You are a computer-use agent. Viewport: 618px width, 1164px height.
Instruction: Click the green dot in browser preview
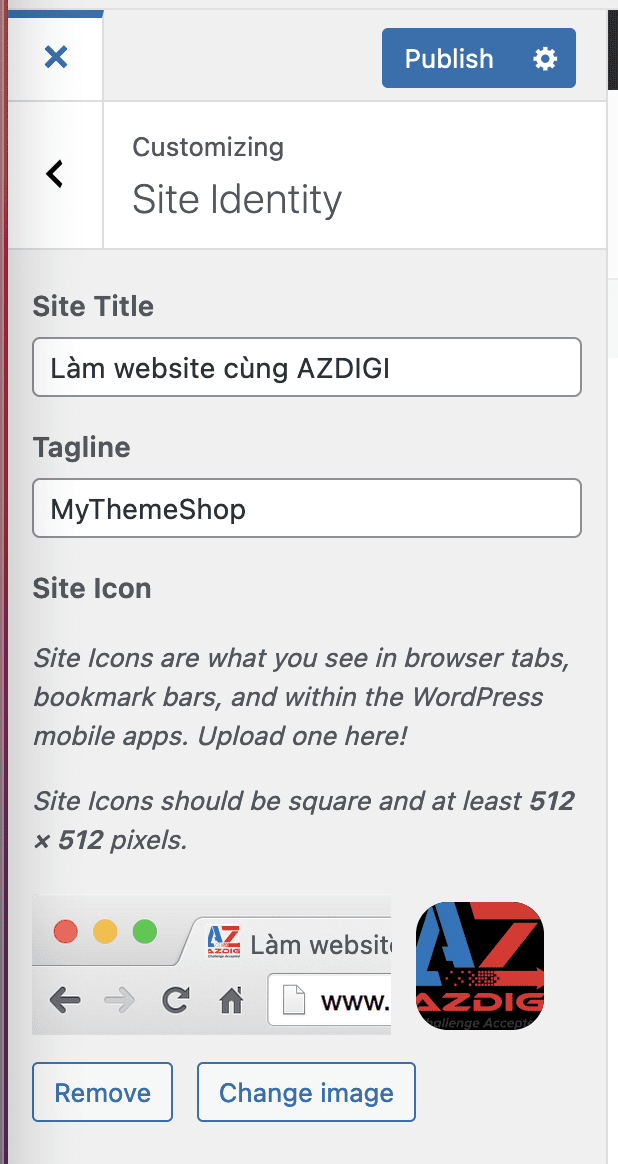click(x=144, y=932)
